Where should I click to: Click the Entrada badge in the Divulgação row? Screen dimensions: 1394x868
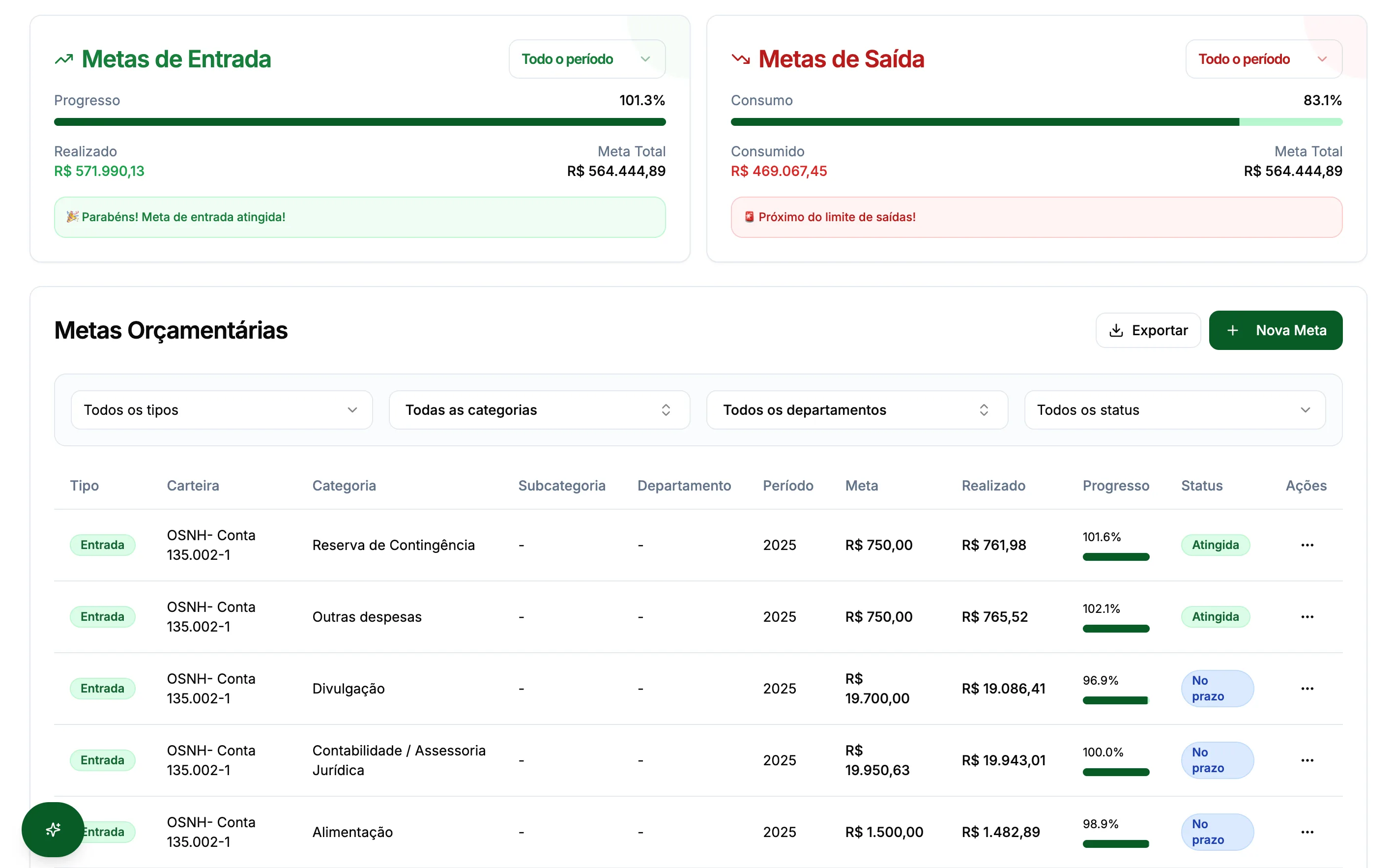click(x=102, y=688)
